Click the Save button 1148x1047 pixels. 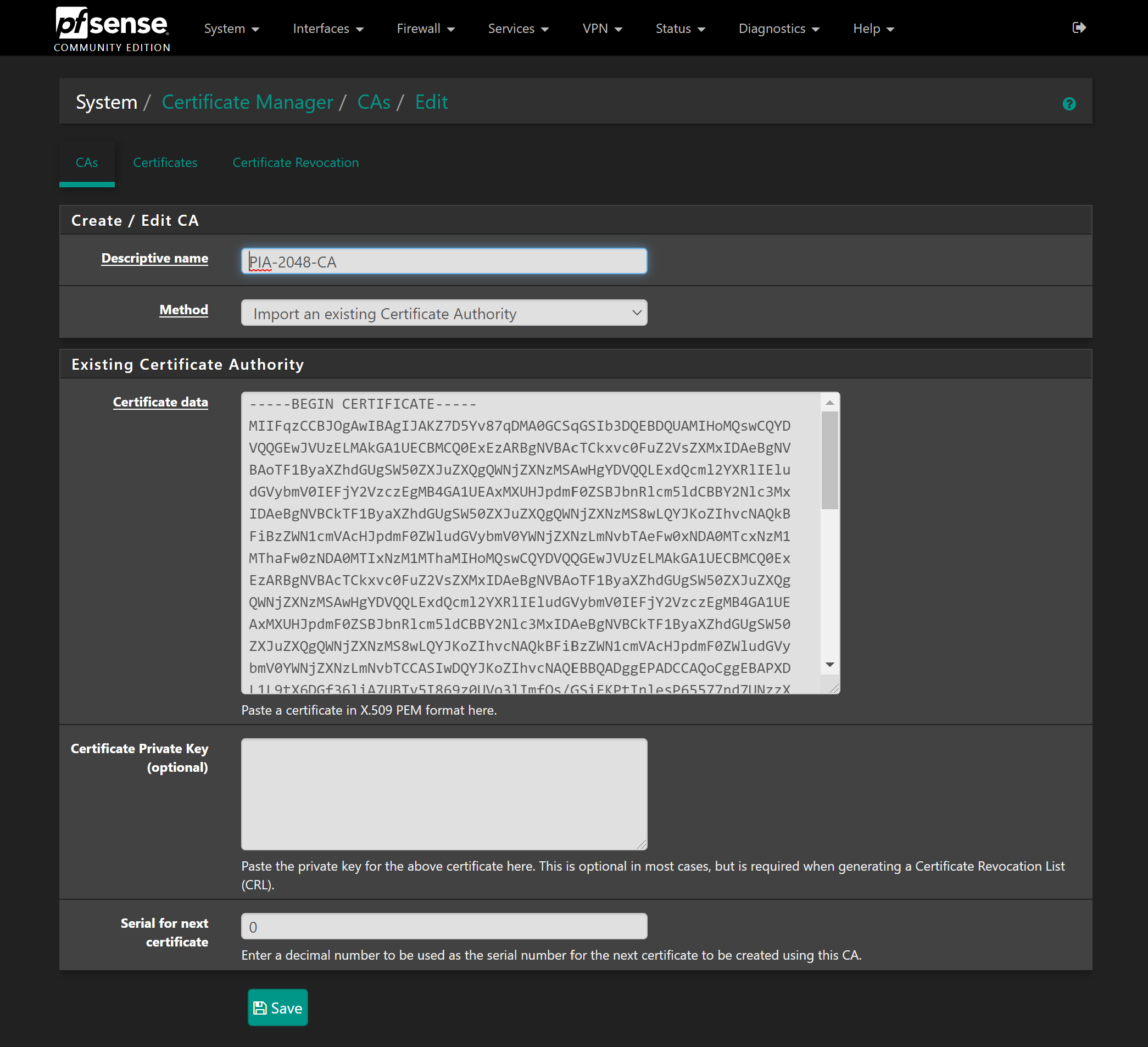277,1007
